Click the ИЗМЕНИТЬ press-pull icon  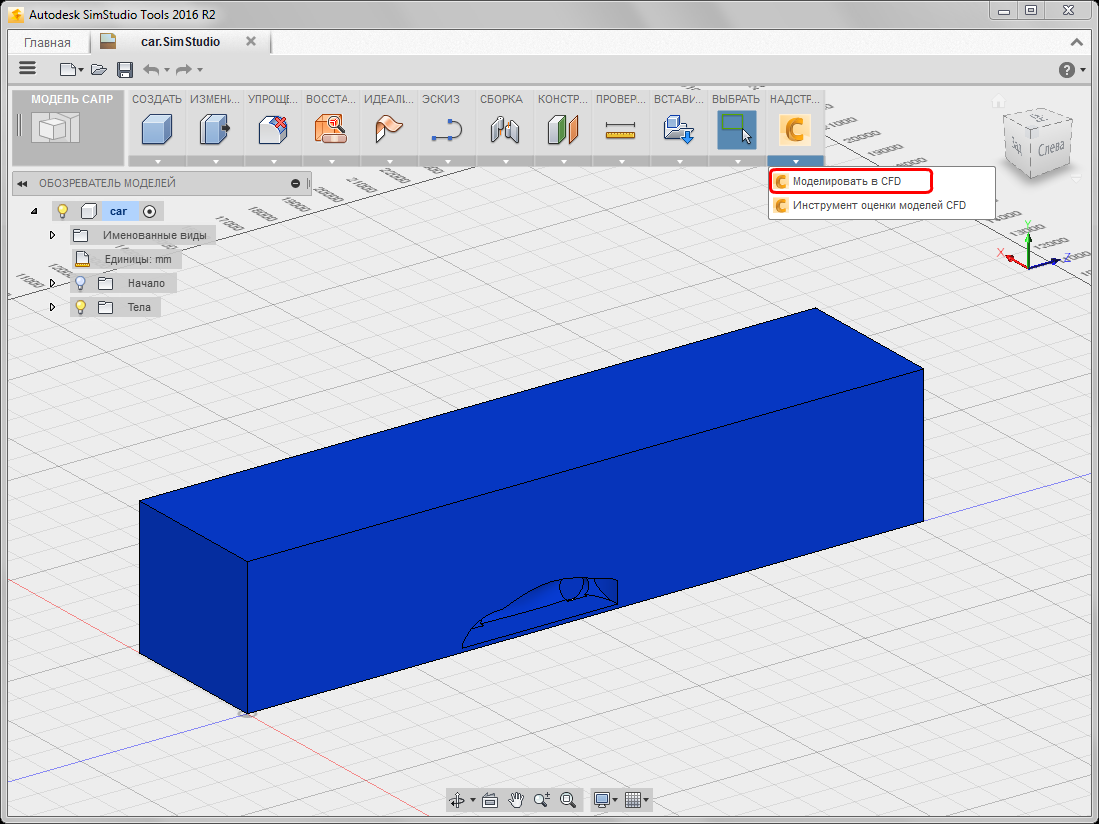215,130
